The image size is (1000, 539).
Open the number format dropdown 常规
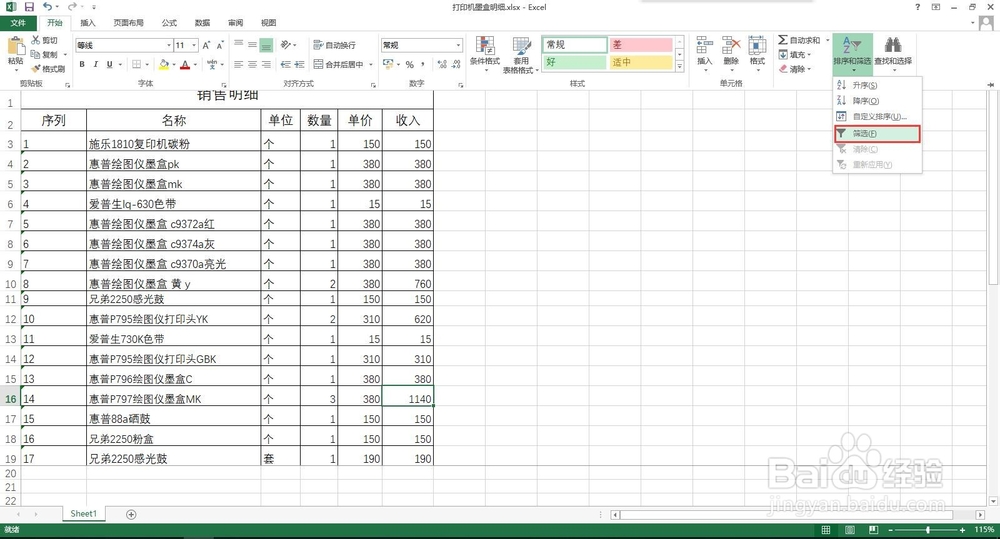(x=458, y=45)
